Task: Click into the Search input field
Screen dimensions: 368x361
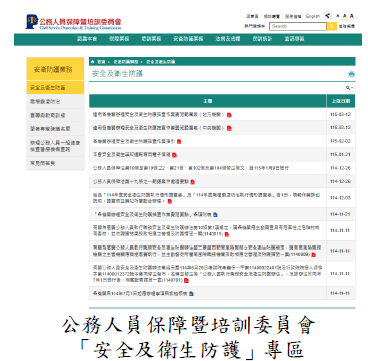Action: click(x=298, y=26)
